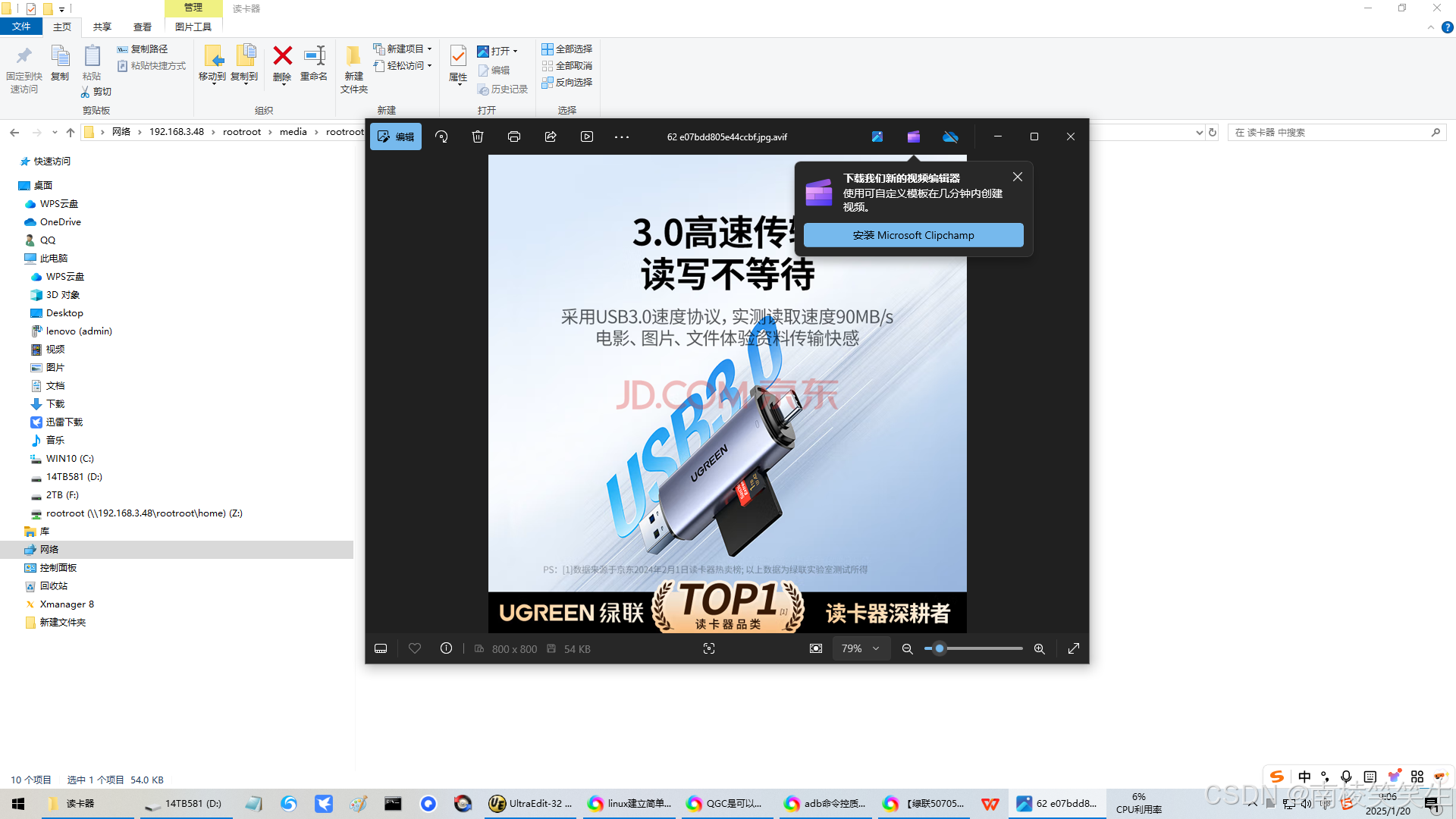Click 安装 Microsoft Clipchamp button
The width and height of the screenshot is (1456, 819).
[x=913, y=235]
